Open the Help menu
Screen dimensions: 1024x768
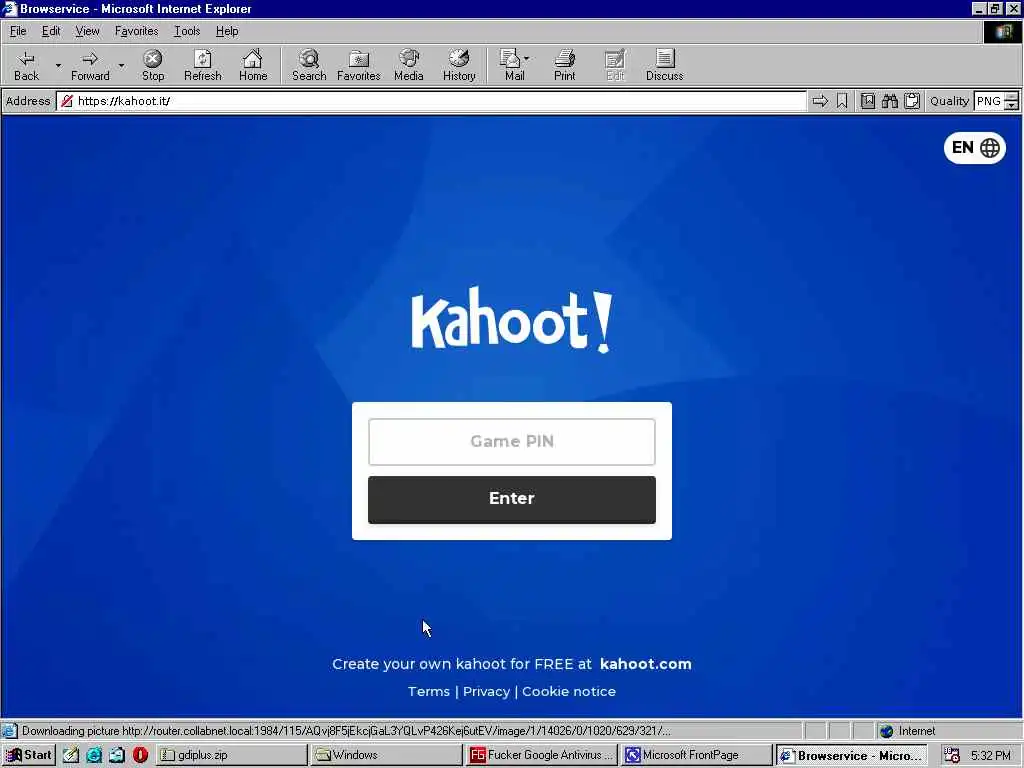pos(227,31)
